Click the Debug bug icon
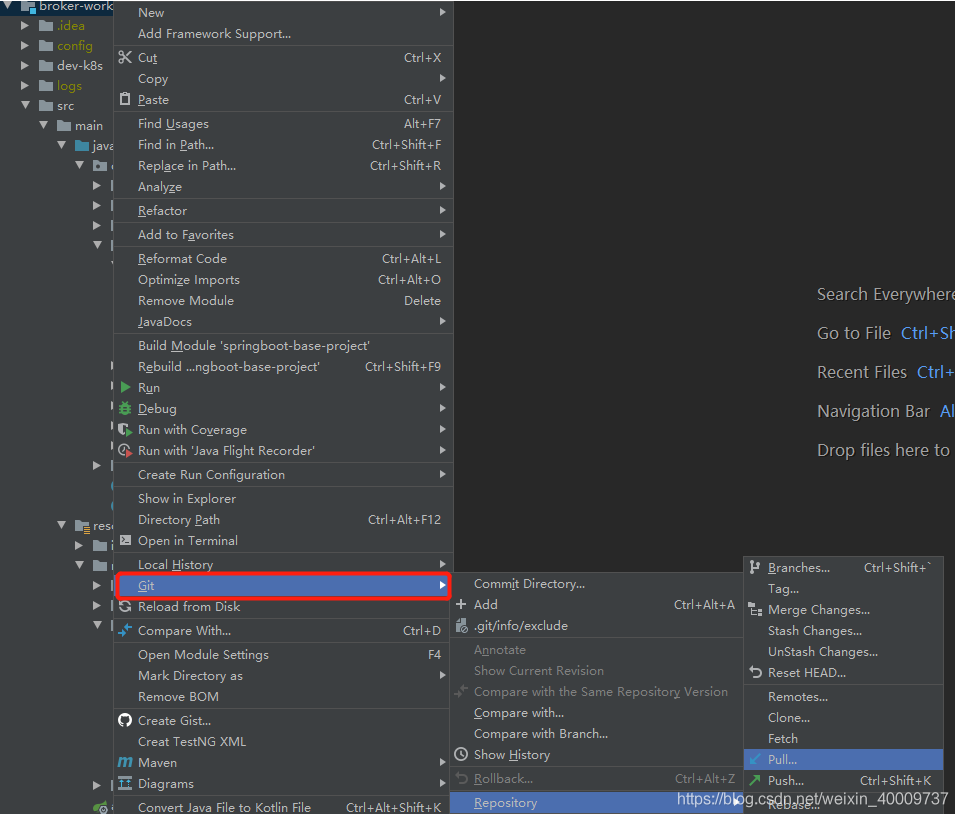 tap(125, 408)
